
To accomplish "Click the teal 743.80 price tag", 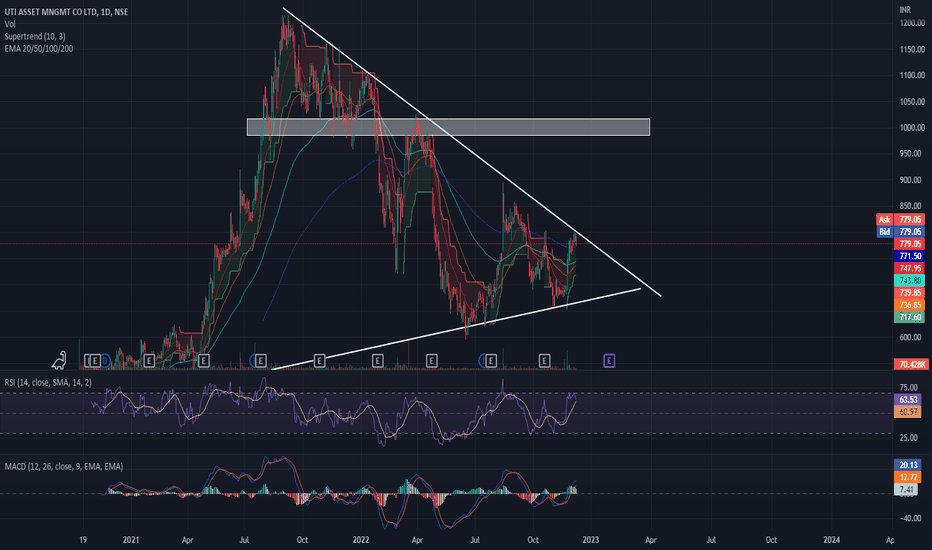I will click(909, 281).
